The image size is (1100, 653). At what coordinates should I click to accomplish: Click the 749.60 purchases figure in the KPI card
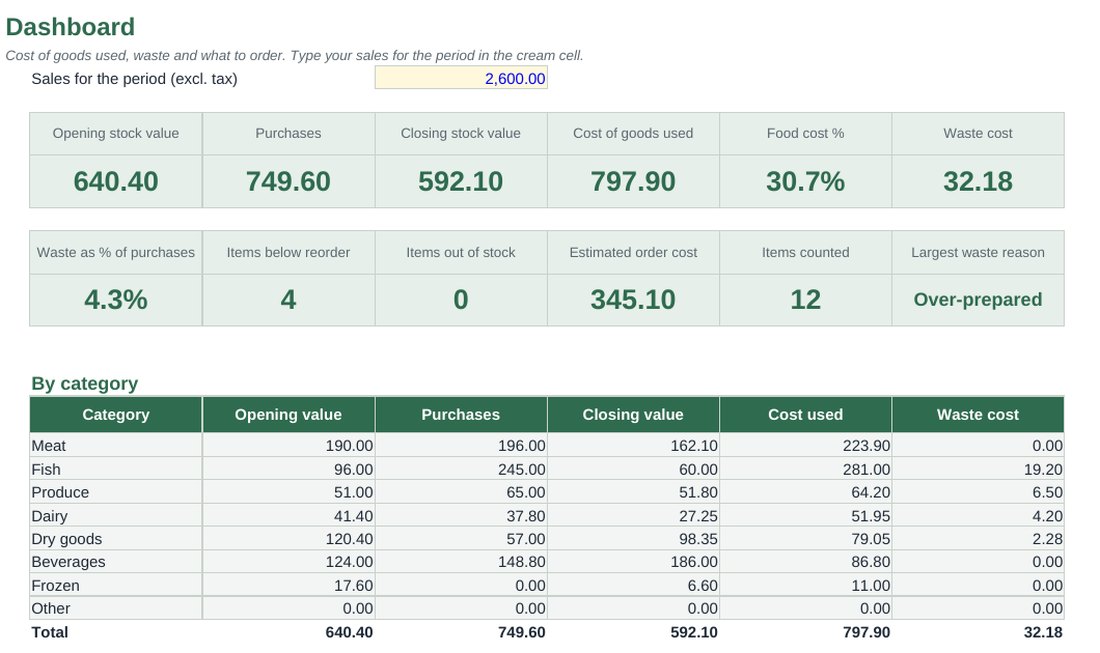288,182
